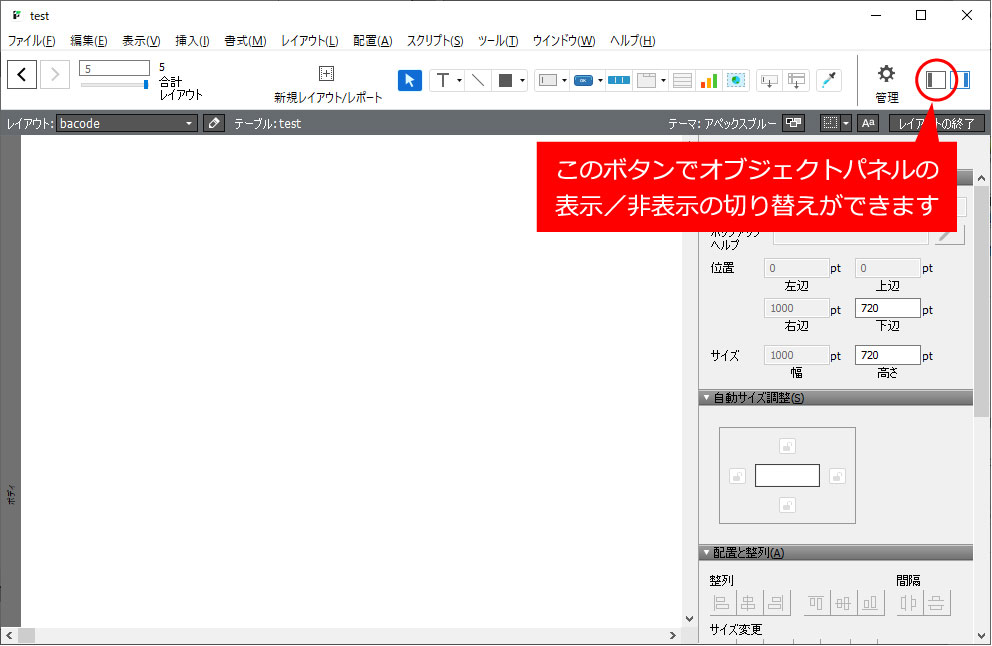Open the 配置 menu

pos(373,40)
